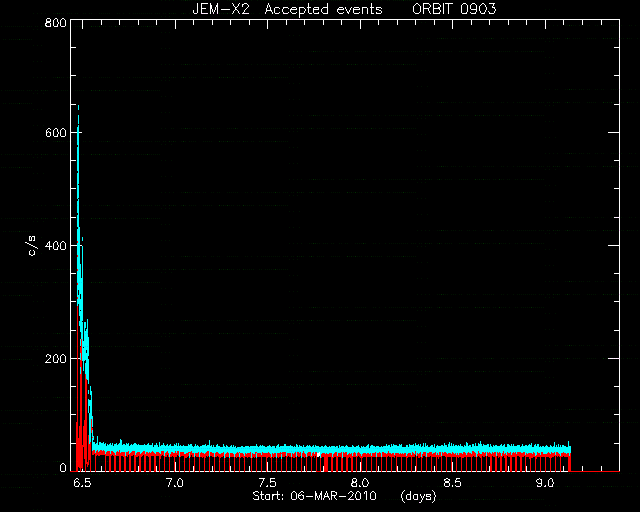Click the plot title JEM-X2 Accepted events
This screenshot has height=512, width=640.
[287, 9]
